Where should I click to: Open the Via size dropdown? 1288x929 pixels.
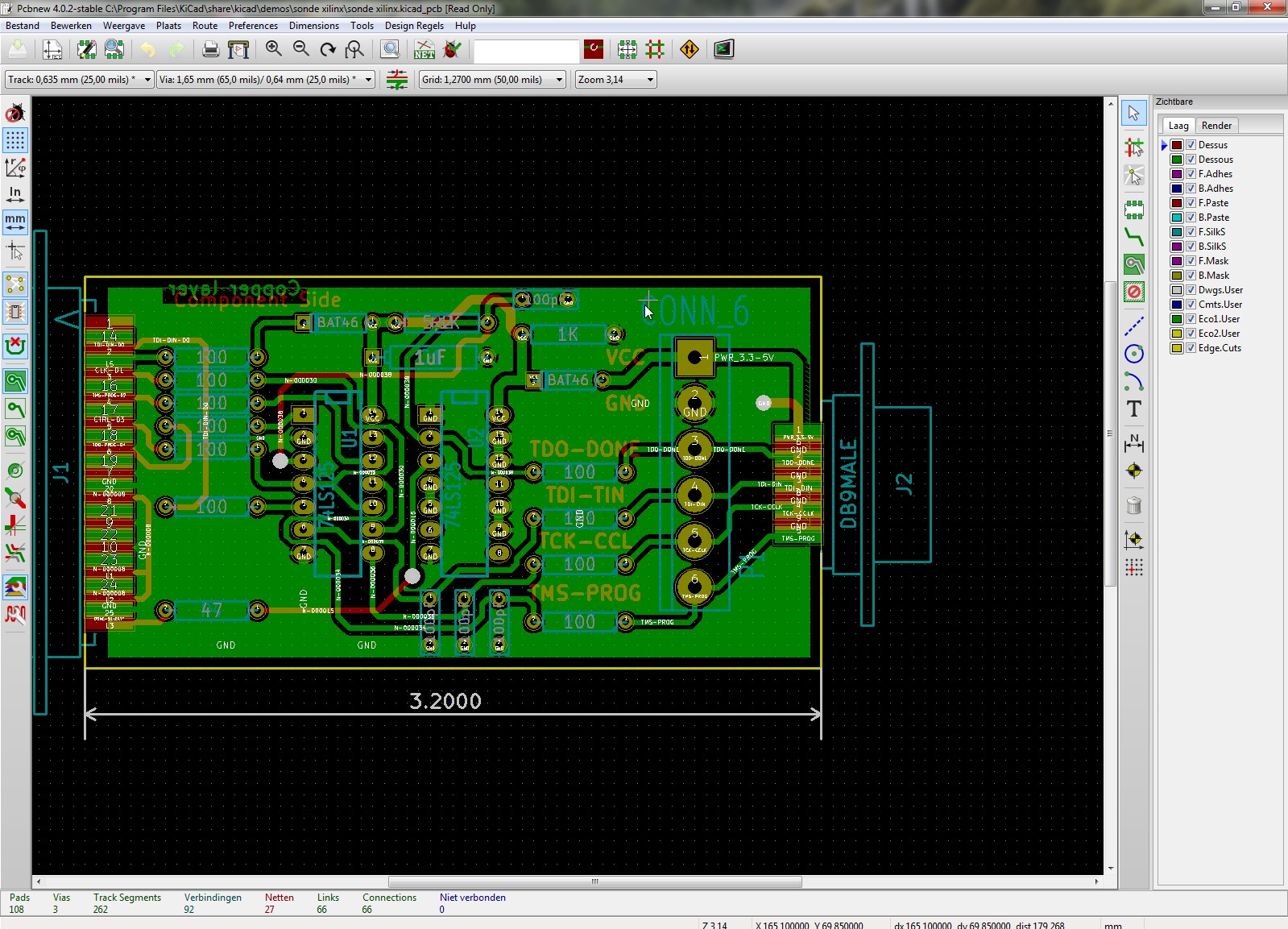(266, 80)
